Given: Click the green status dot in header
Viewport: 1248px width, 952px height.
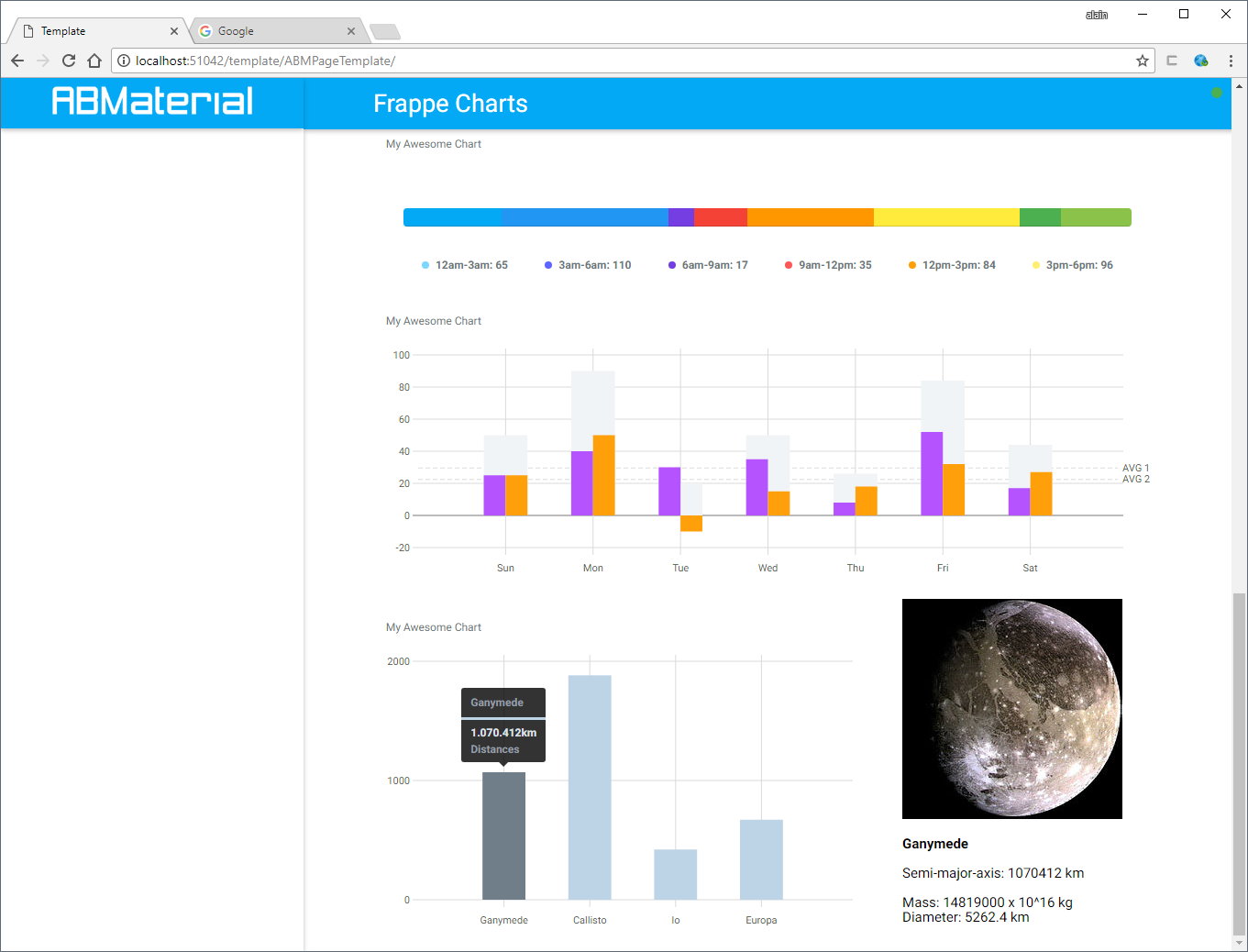Looking at the screenshot, I should (x=1217, y=93).
